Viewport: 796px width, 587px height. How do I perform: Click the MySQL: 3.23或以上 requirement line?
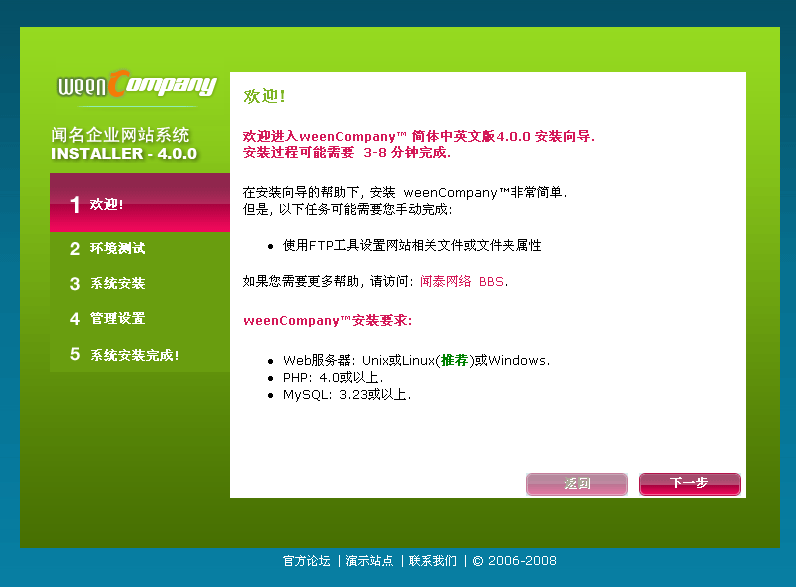(347, 395)
